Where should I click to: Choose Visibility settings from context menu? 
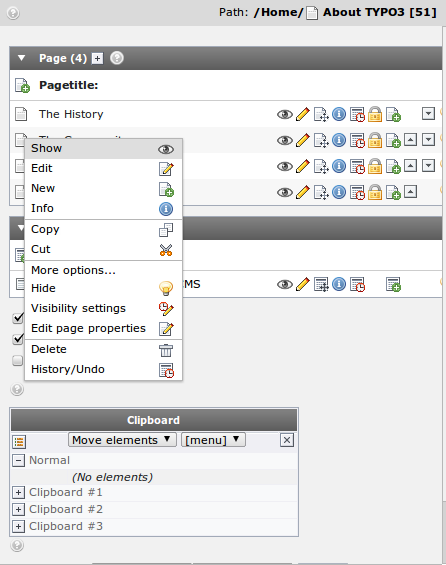point(103,308)
